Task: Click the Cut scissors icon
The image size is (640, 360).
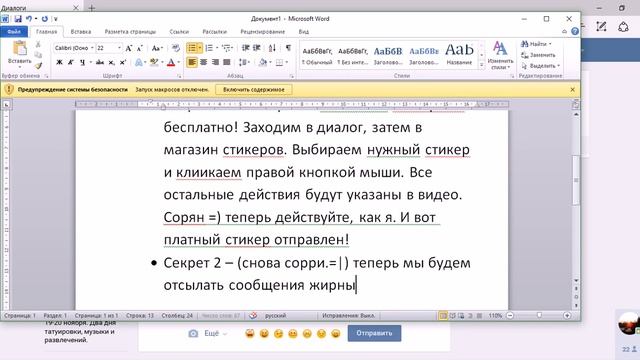Action: click(x=38, y=44)
